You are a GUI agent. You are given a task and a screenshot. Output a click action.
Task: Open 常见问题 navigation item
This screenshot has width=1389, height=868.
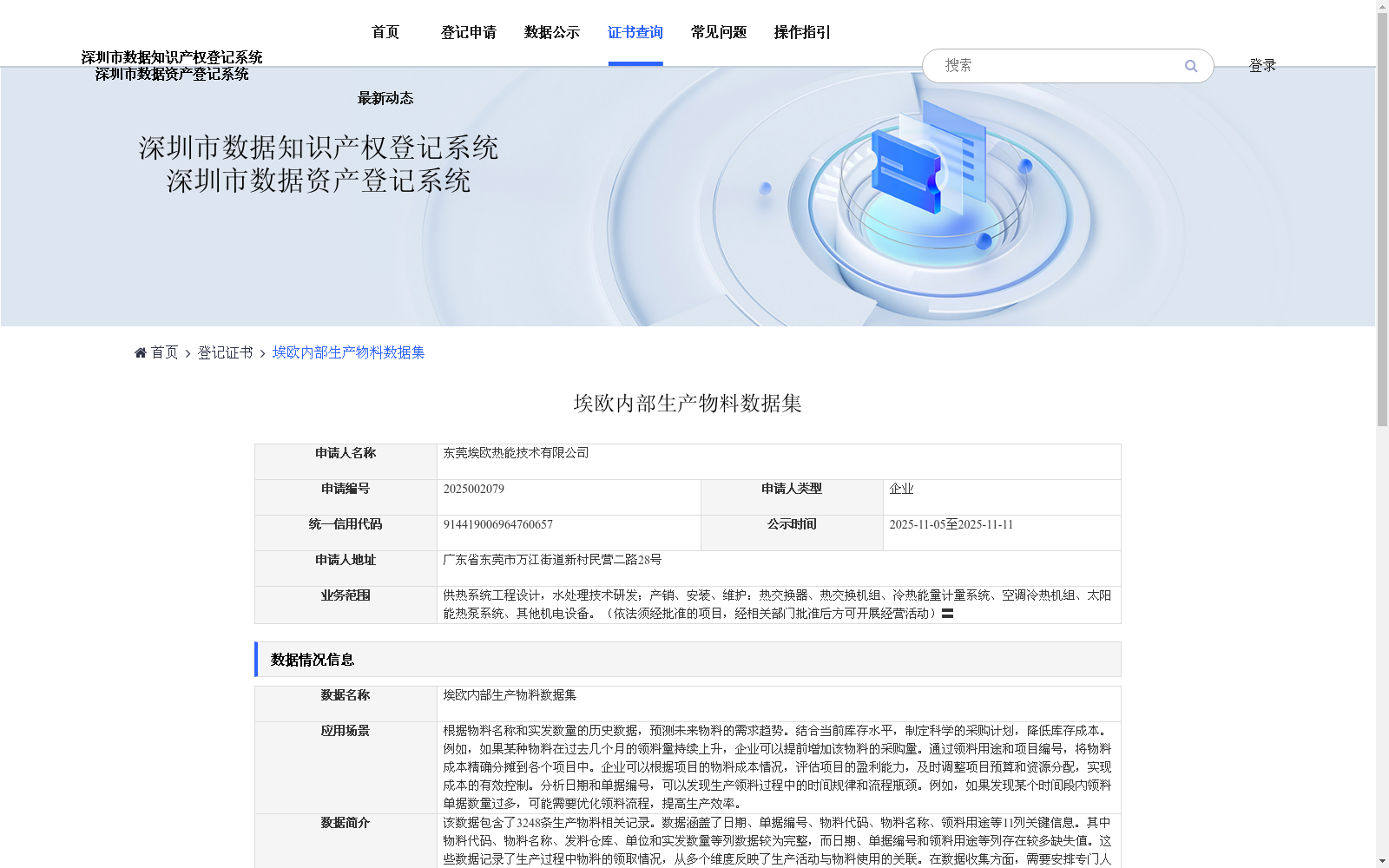719,32
